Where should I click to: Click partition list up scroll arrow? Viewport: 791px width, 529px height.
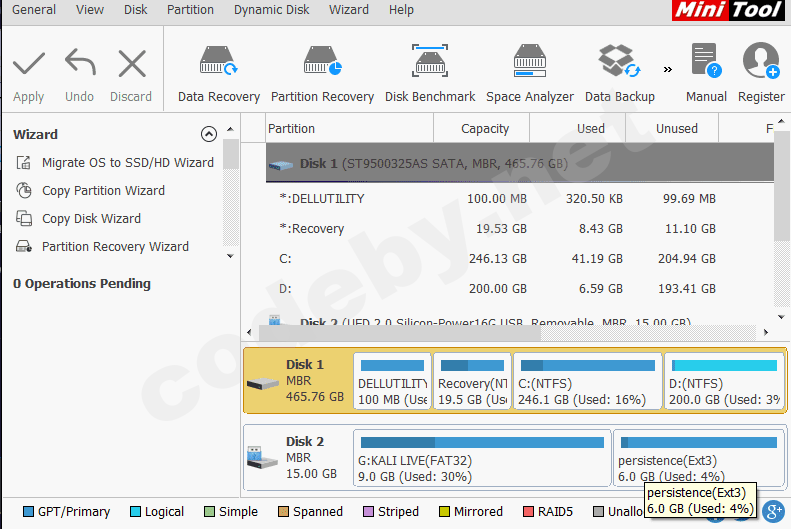point(781,121)
